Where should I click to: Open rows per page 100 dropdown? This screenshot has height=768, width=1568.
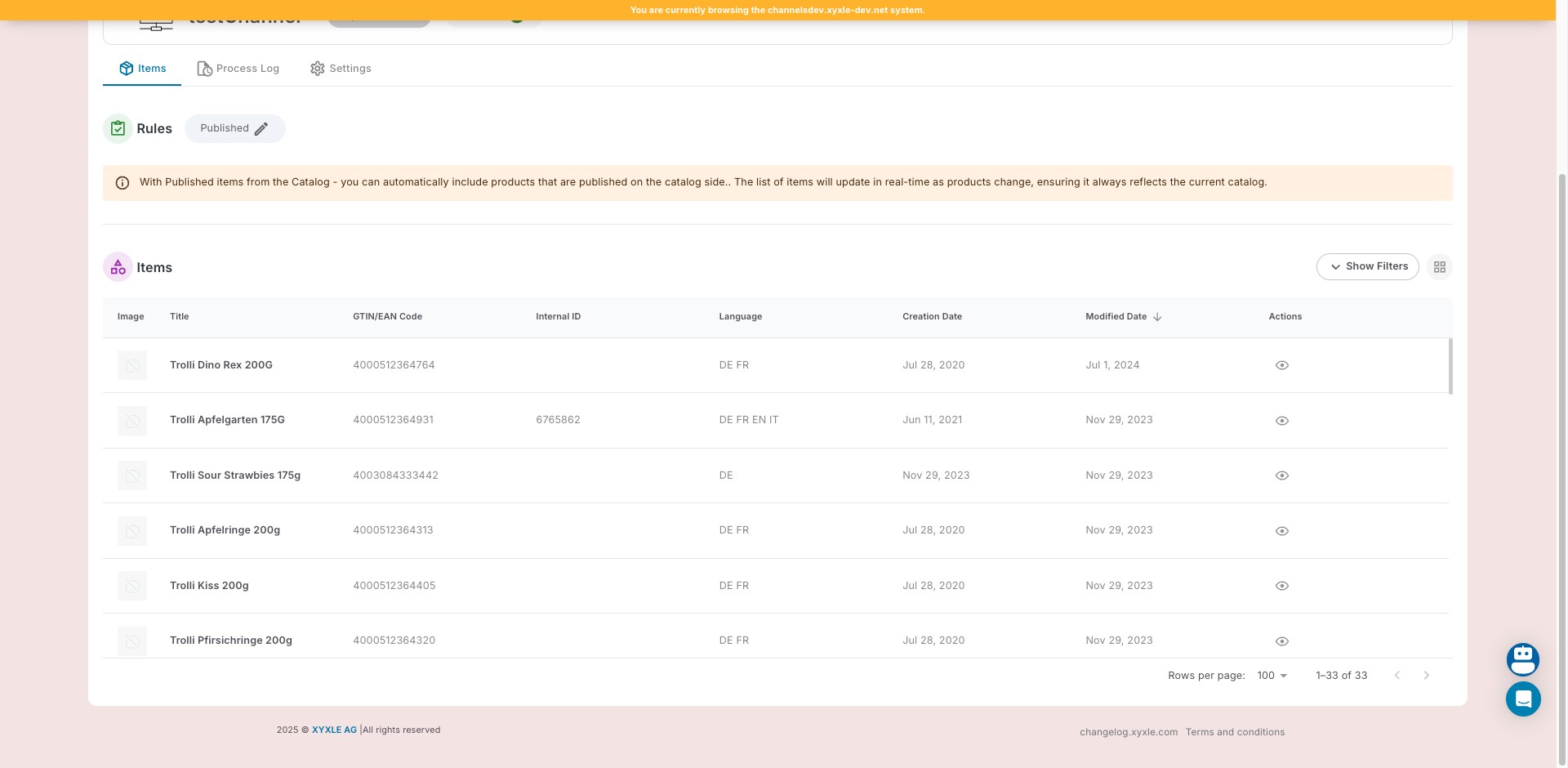point(1272,676)
